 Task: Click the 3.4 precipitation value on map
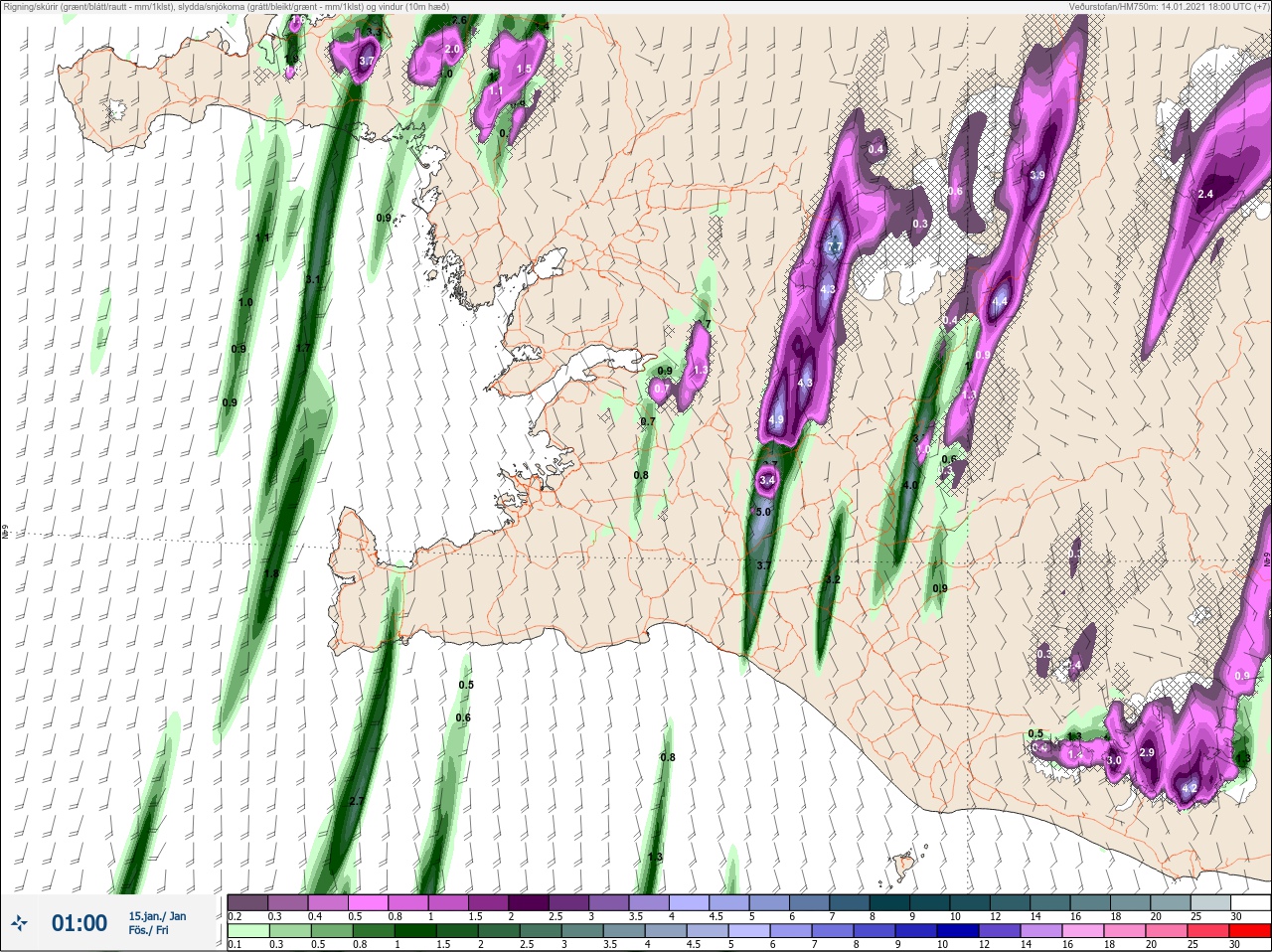[x=766, y=480]
